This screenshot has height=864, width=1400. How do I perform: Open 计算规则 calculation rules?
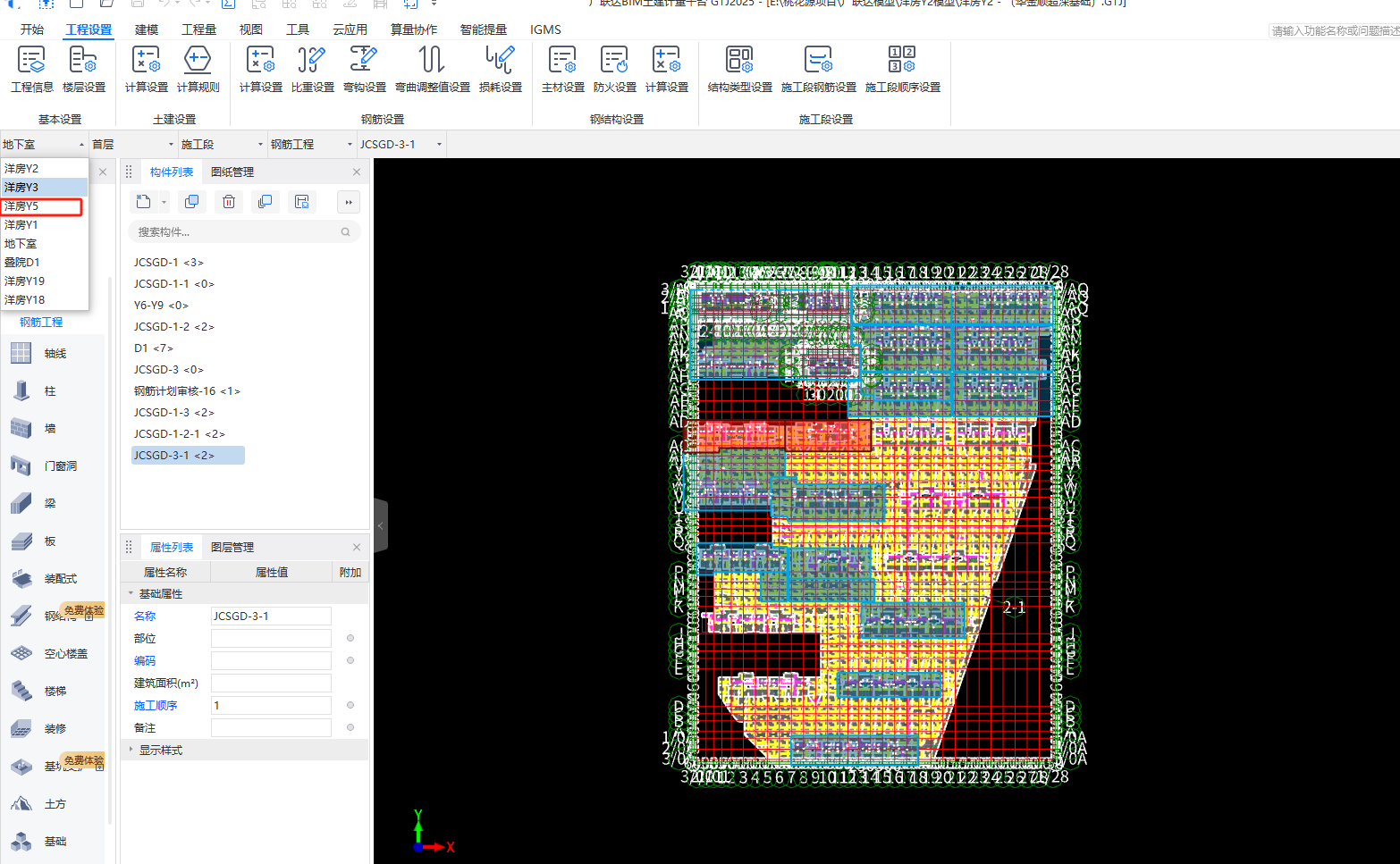click(x=198, y=70)
